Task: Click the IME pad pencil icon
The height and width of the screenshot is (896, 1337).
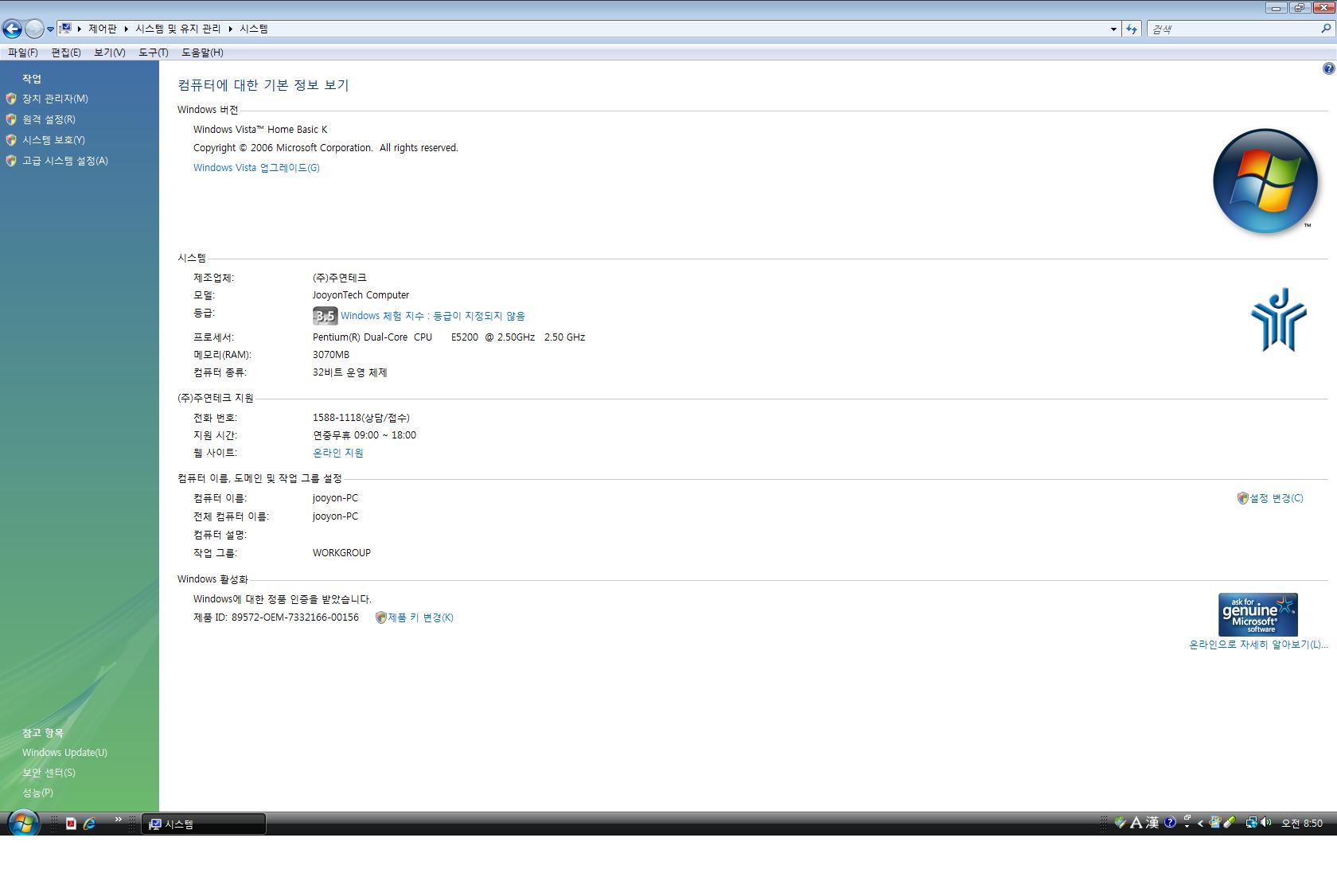Action: click(1120, 822)
